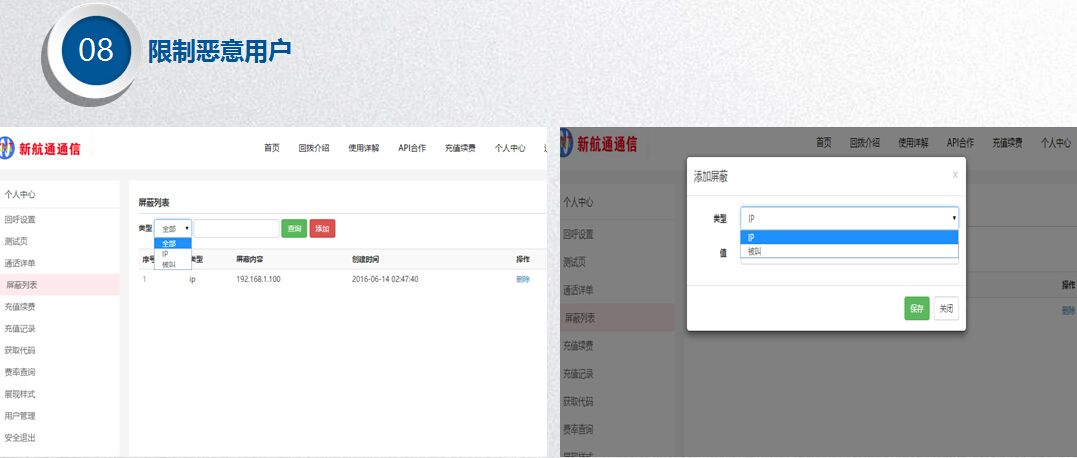1077x458 pixels.
Task: Click 删除 link for the 192.168.1.100 row
Action: click(x=523, y=279)
